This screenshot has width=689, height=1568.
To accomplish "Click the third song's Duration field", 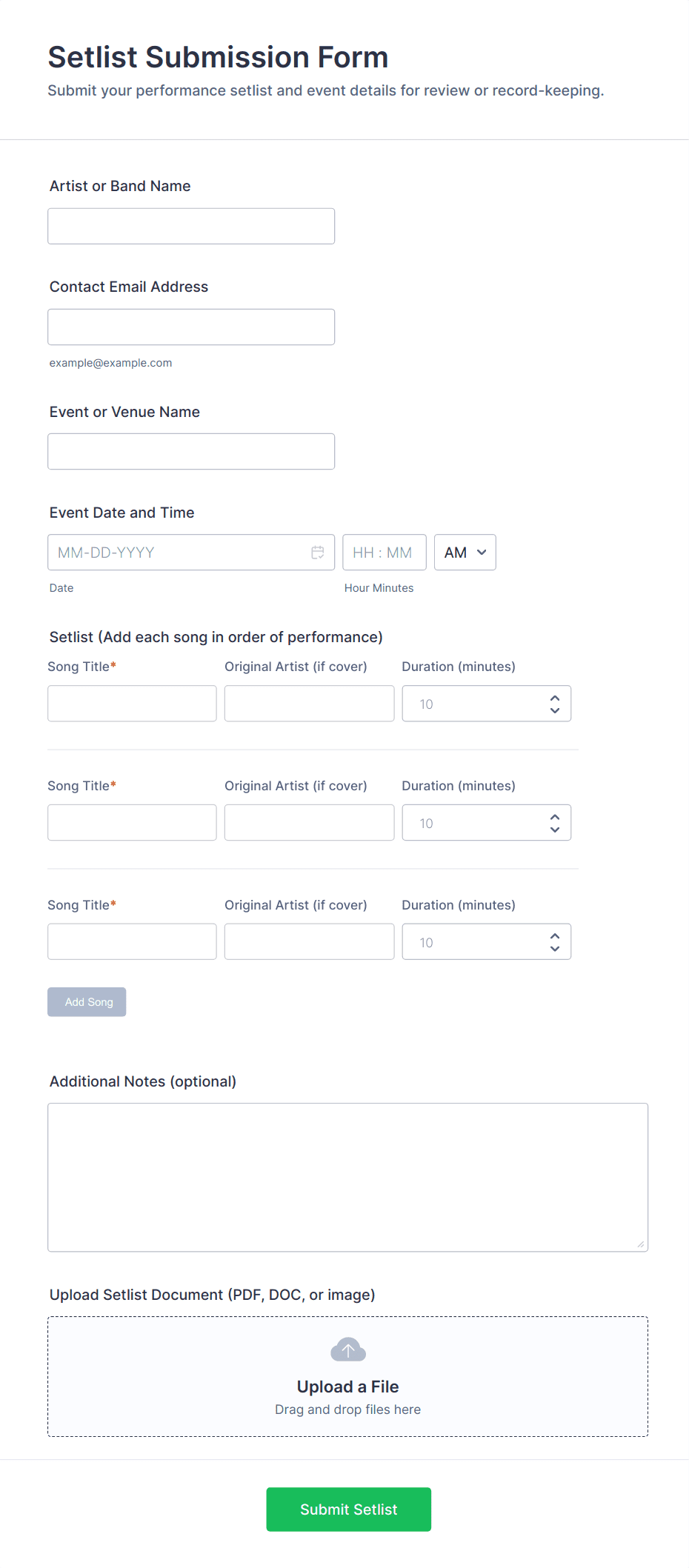I will point(474,941).
